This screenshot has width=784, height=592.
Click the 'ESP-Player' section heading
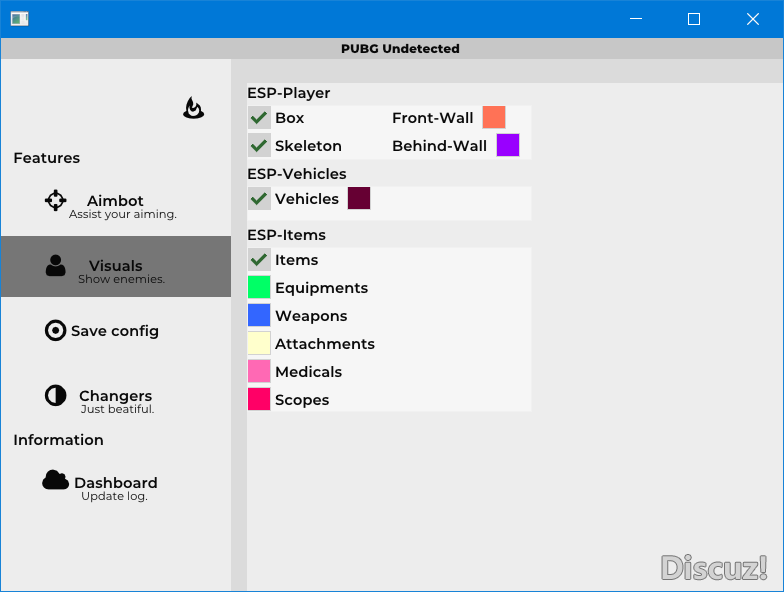[288, 93]
